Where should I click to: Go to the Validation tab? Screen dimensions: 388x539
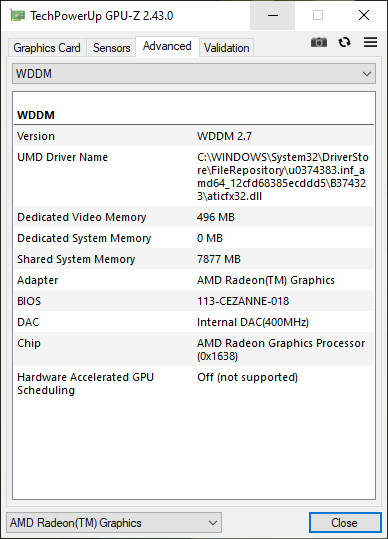(226, 48)
